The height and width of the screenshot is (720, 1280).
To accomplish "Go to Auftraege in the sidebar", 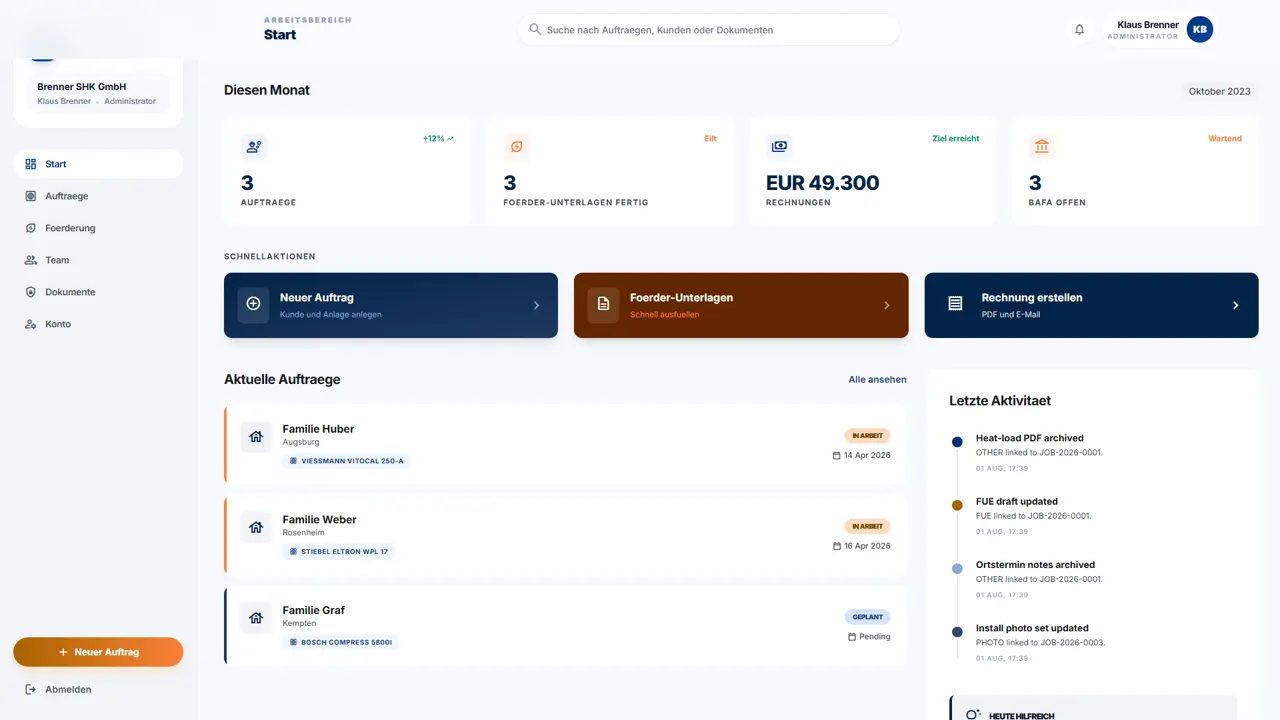I will click(x=98, y=196).
